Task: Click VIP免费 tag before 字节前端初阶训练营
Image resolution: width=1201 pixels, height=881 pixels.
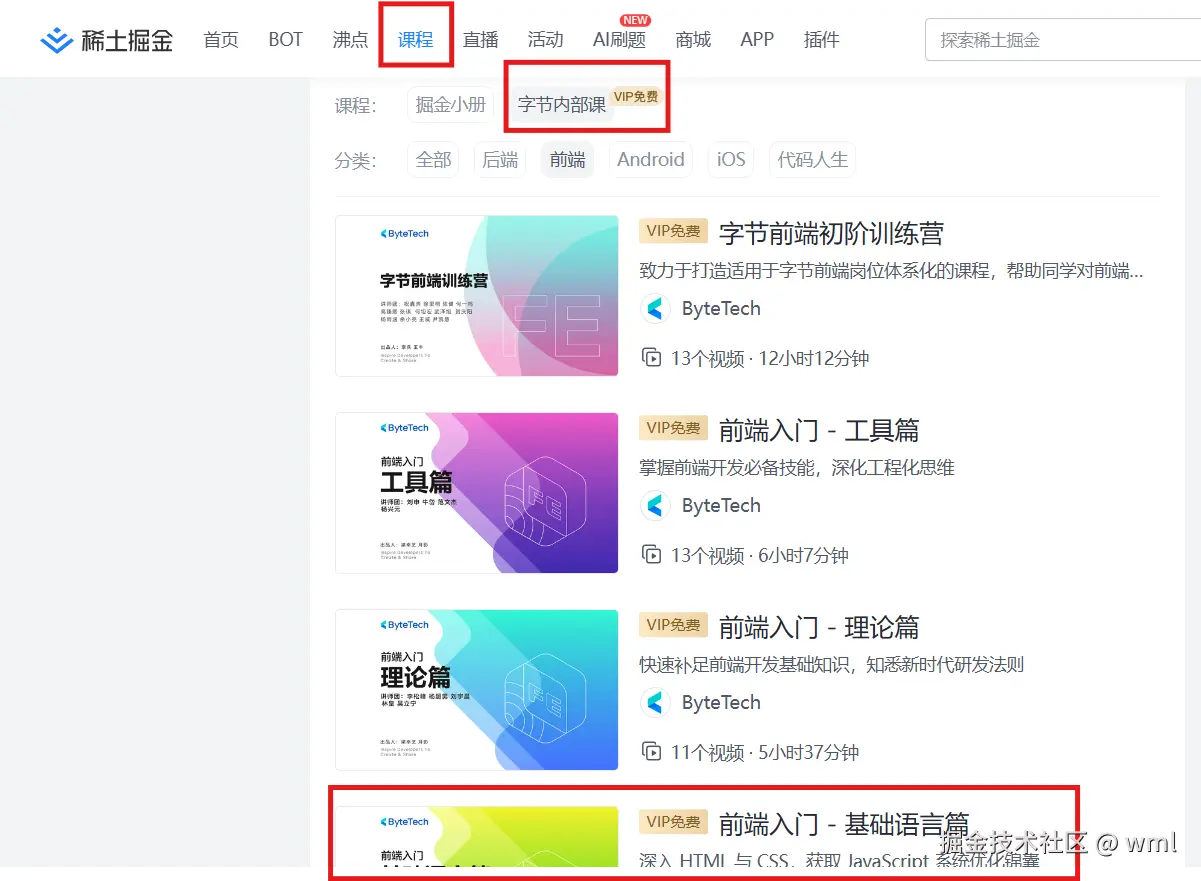Action: [674, 231]
